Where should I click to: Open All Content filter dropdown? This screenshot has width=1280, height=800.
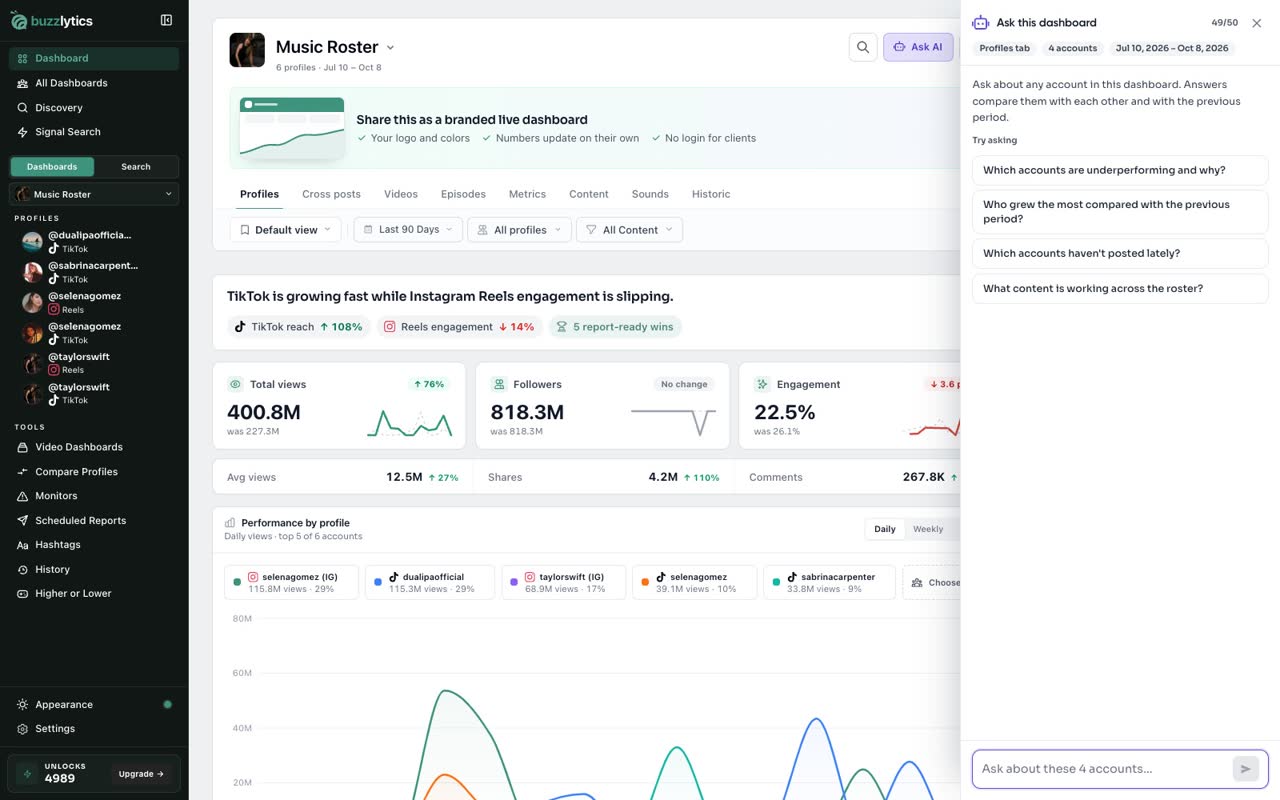tap(630, 230)
